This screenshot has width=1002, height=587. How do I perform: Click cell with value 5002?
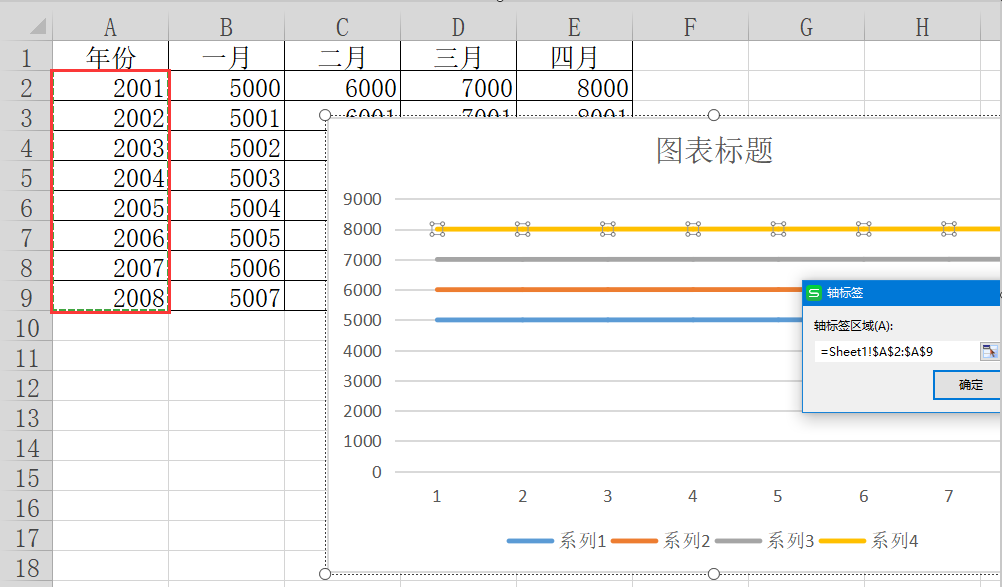pyautogui.click(x=226, y=148)
